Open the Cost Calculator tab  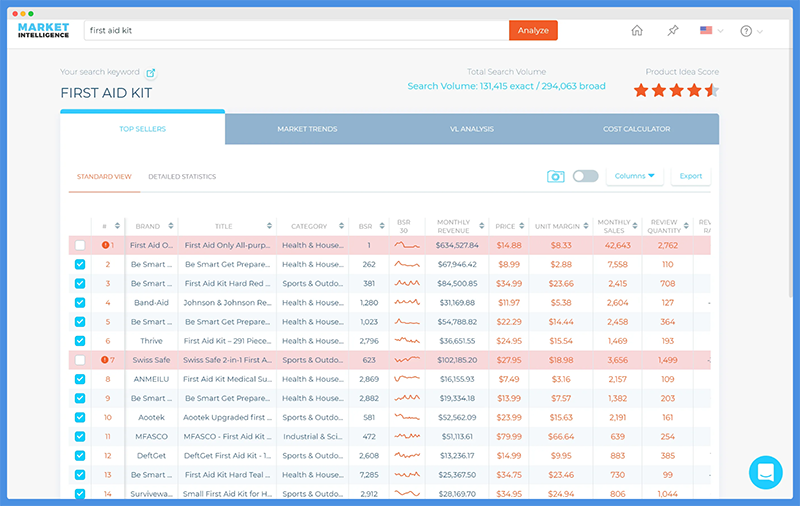point(637,129)
